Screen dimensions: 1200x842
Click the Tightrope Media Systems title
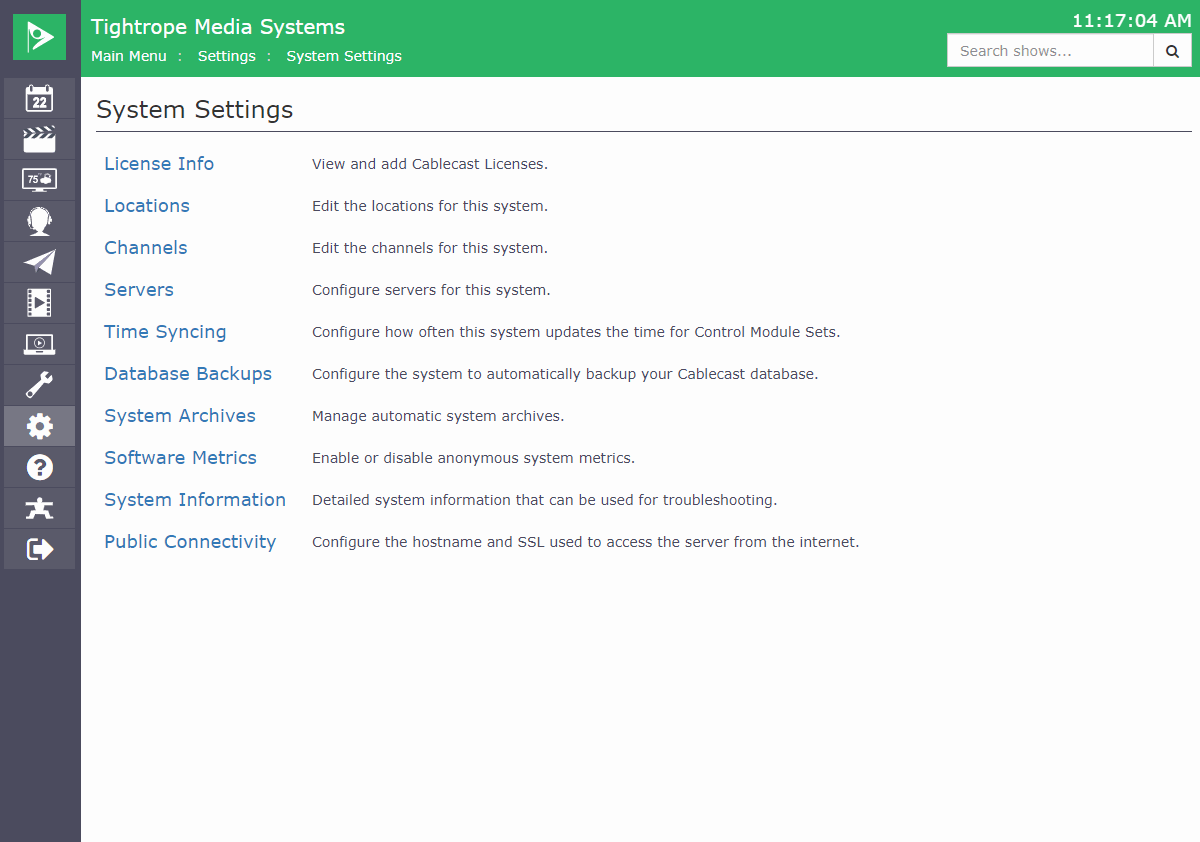pyautogui.click(x=218, y=27)
